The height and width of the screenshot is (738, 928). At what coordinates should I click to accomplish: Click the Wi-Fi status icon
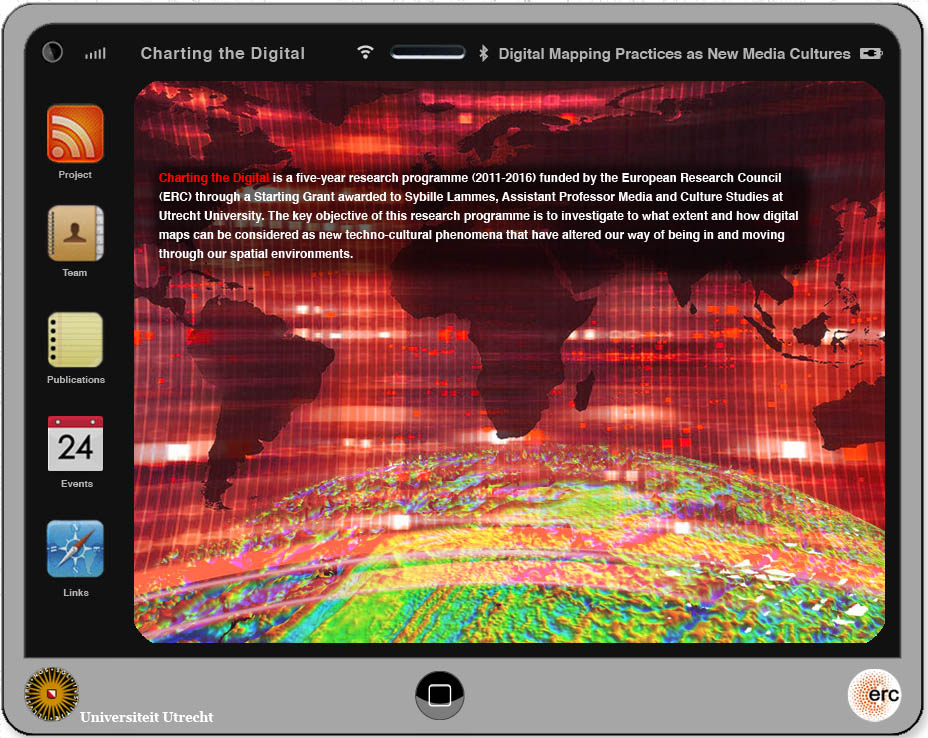366,53
